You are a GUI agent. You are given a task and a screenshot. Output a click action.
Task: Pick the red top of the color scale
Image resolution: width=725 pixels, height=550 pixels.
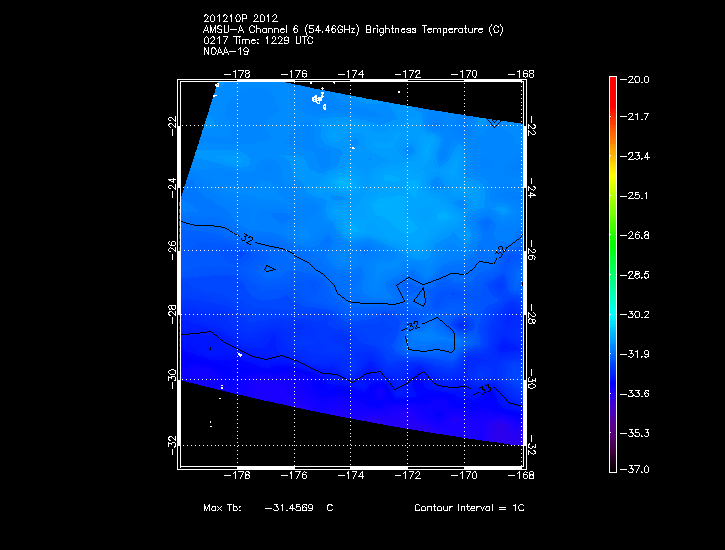[x=613, y=84]
